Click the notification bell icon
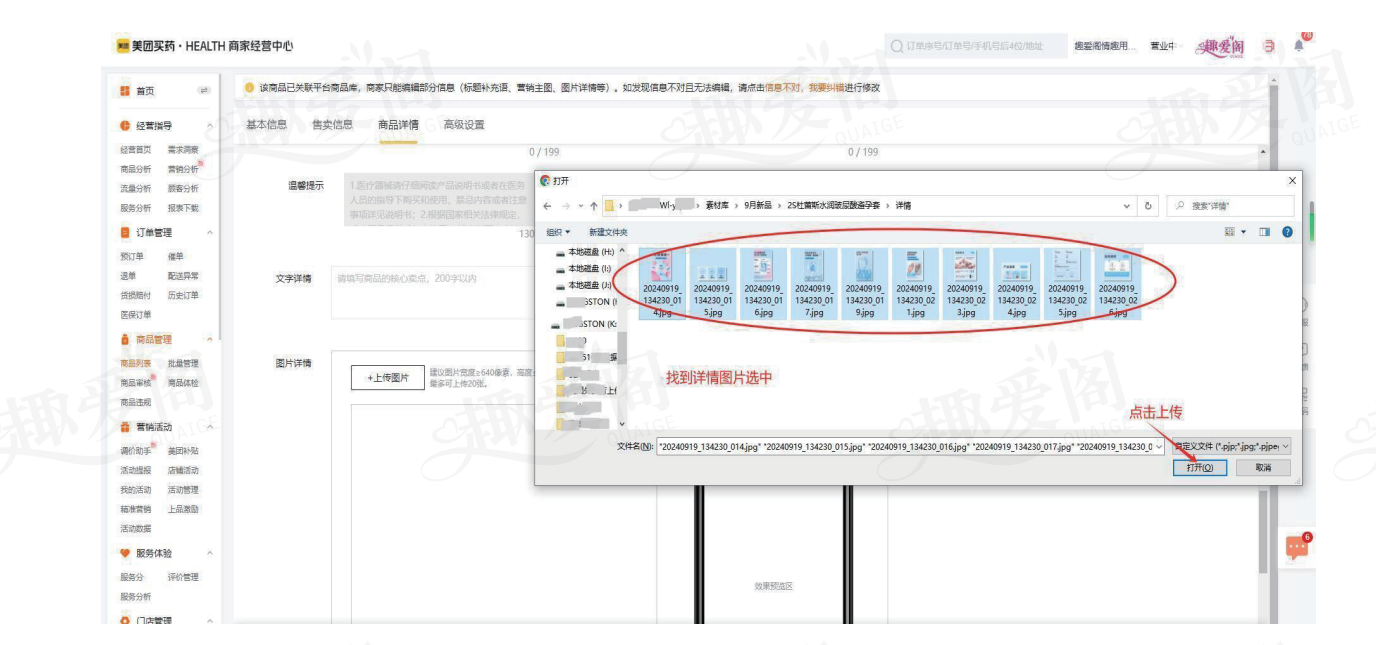1376x645 pixels. tap(1299, 46)
